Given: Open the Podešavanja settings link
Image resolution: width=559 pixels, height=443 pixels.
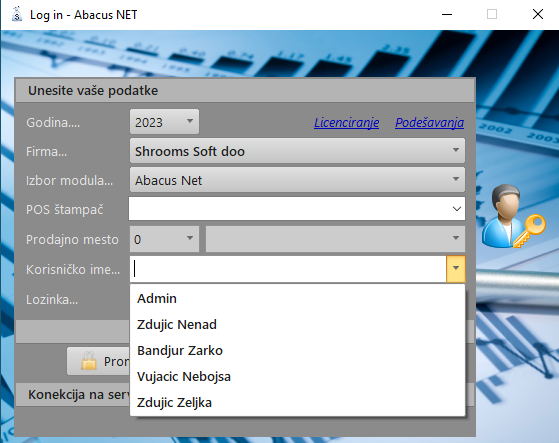Looking at the screenshot, I should [x=430, y=123].
